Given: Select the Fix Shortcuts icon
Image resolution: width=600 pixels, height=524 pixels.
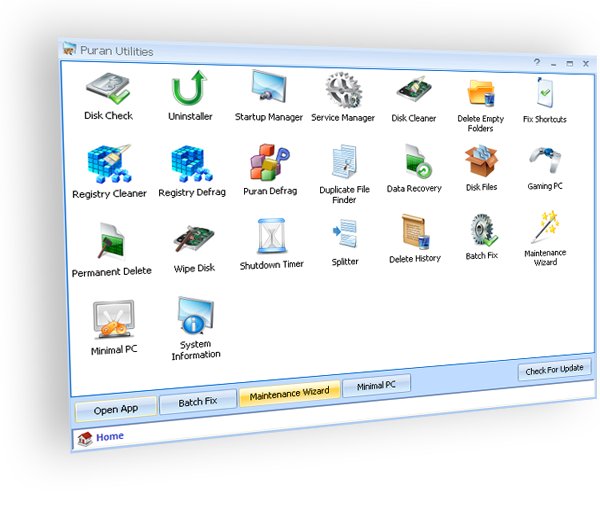Looking at the screenshot, I should pyautogui.click(x=545, y=92).
